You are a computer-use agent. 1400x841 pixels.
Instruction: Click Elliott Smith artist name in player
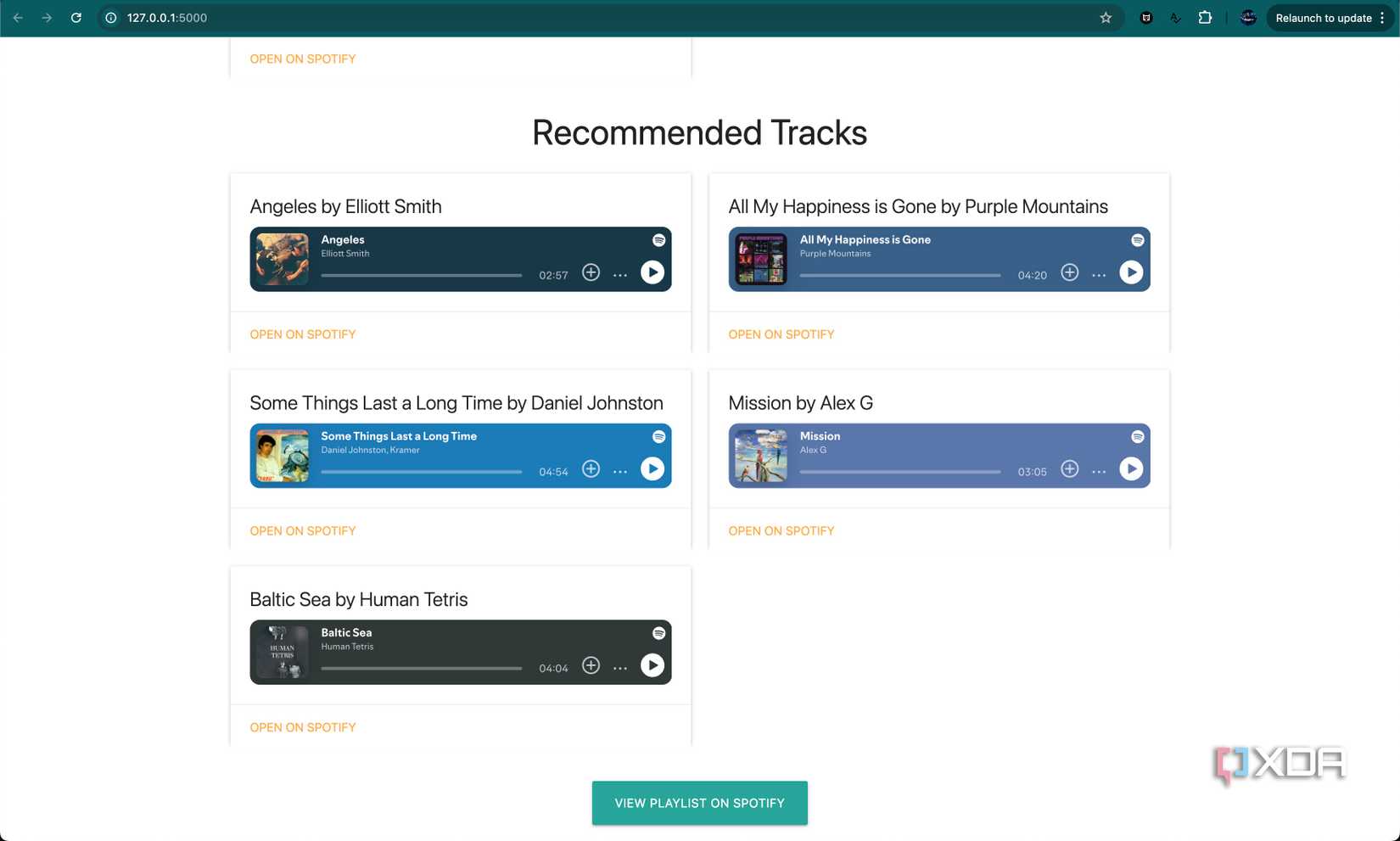[x=345, y=254]
